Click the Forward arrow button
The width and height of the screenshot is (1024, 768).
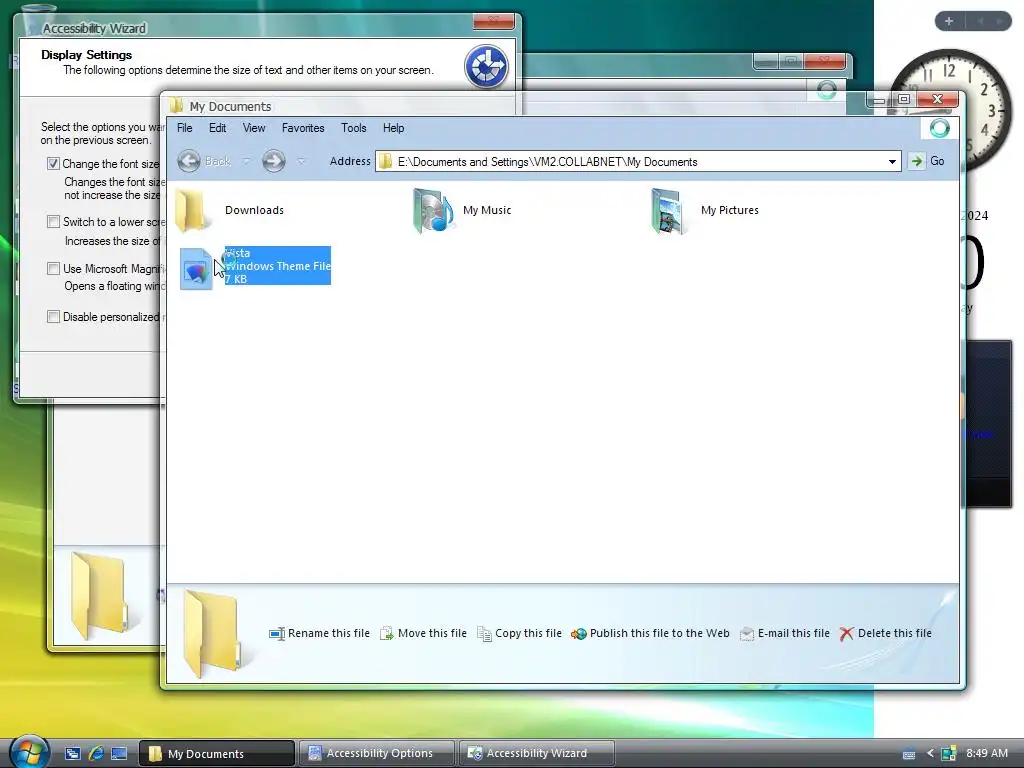pyautogui.click(x=274, y=161)
